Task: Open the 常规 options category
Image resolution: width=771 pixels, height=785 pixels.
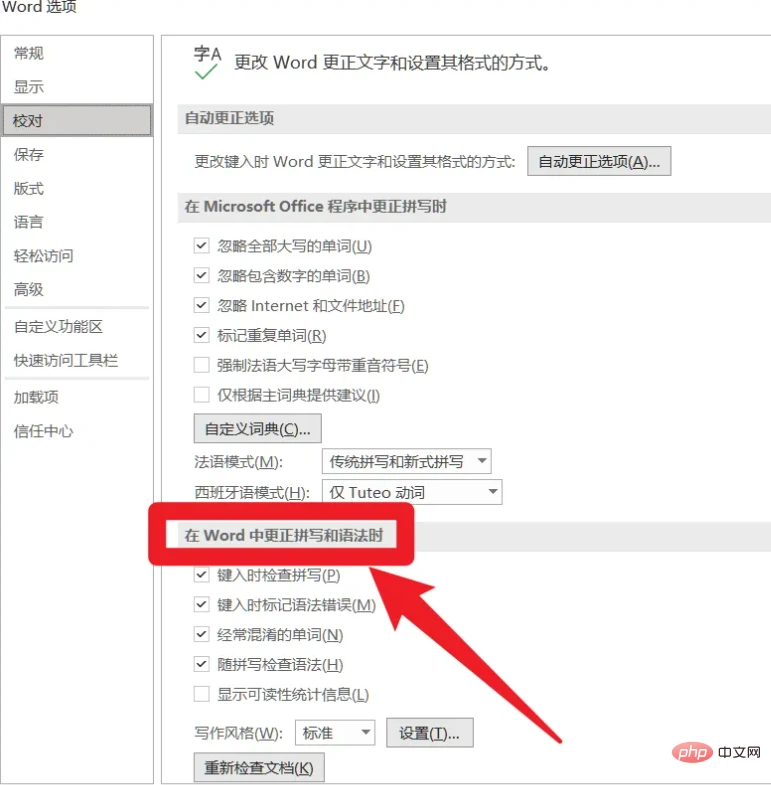Action: click(x=29, y=53)
